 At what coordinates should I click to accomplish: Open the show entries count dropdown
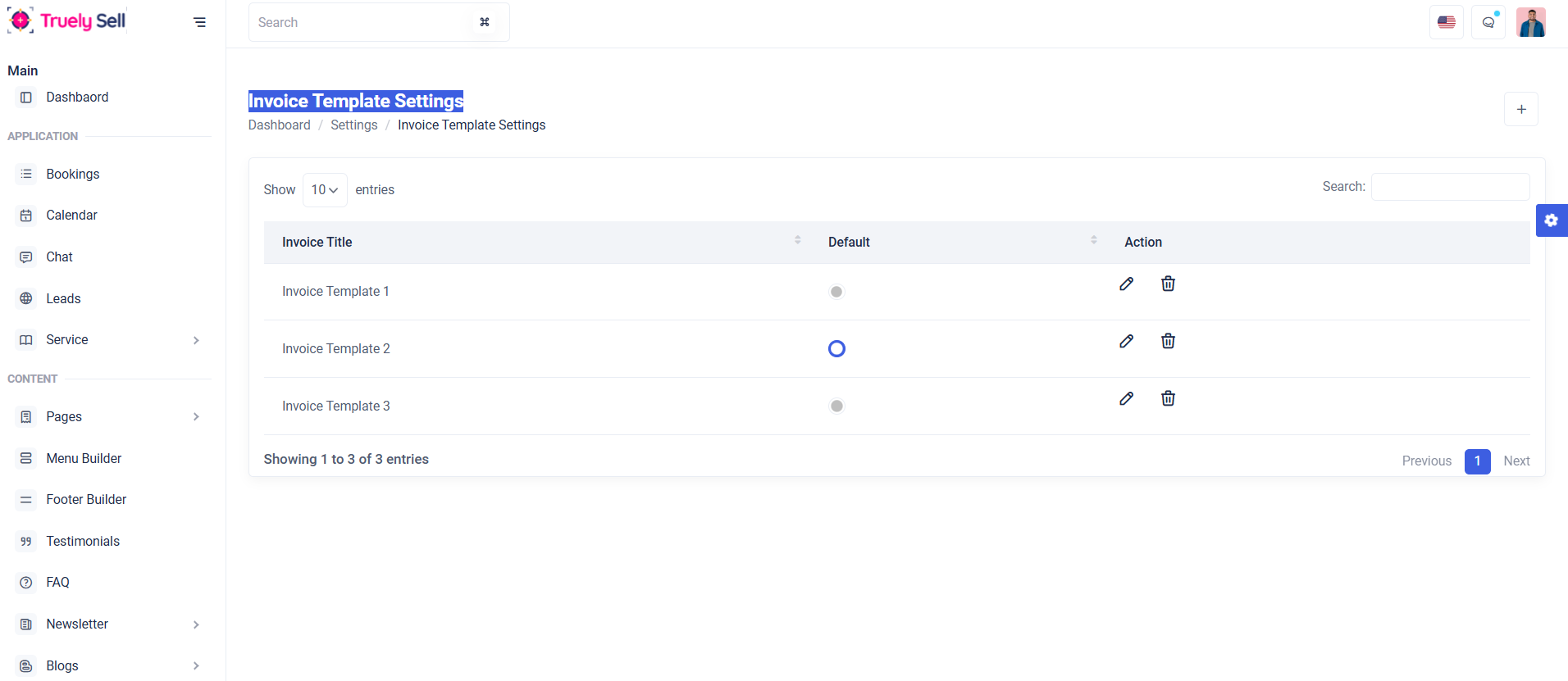coord(325,190)
